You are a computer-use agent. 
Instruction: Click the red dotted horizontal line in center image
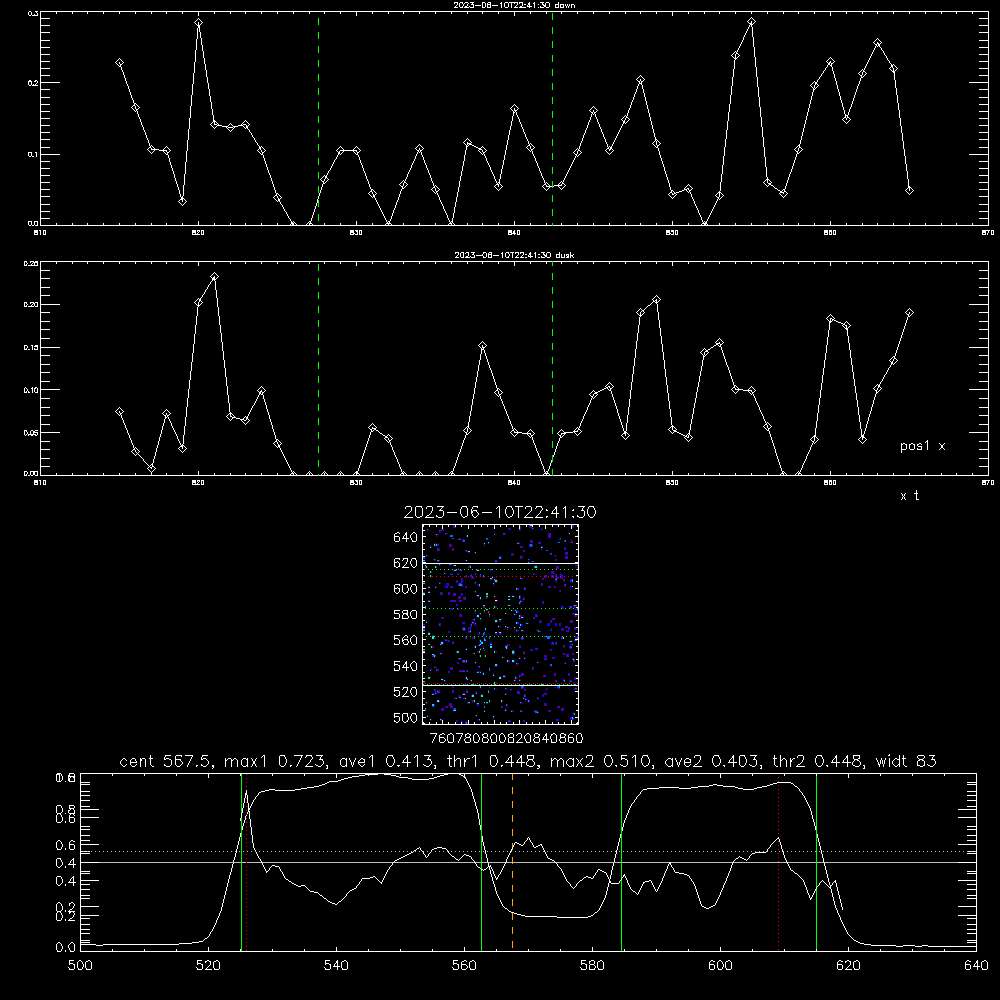(500, 577)
